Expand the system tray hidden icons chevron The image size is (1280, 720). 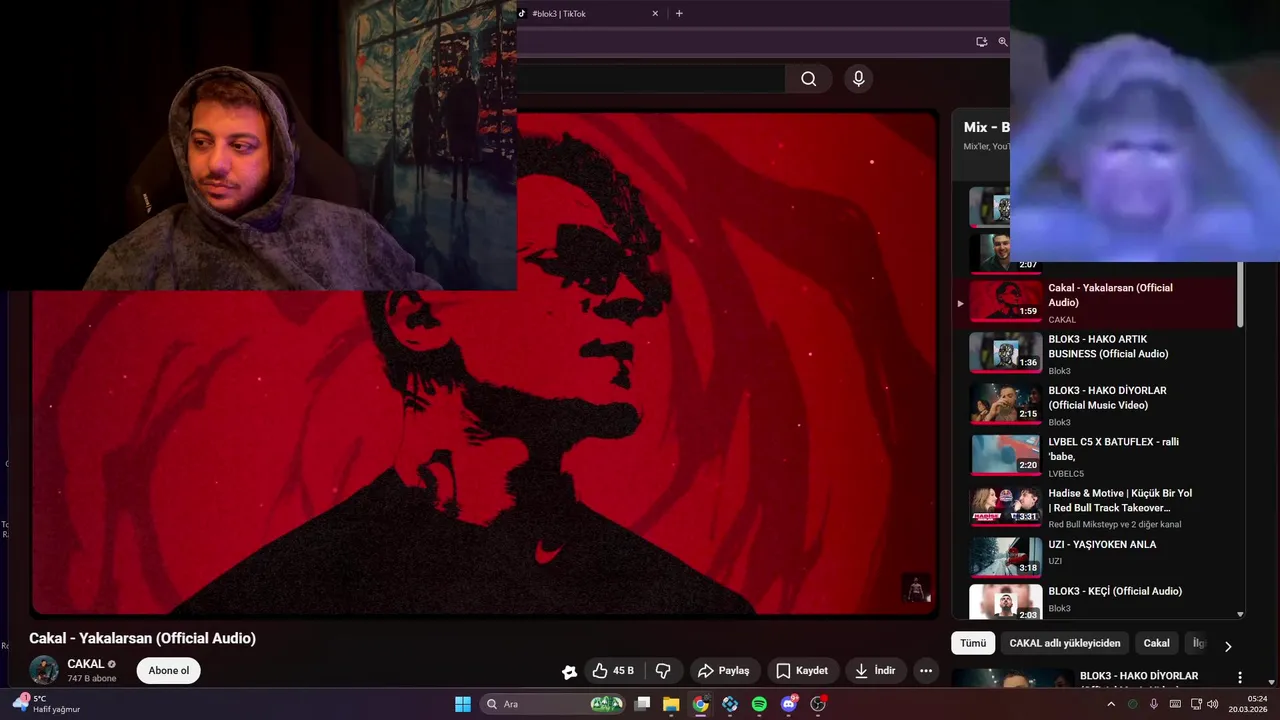[1110, 704]
